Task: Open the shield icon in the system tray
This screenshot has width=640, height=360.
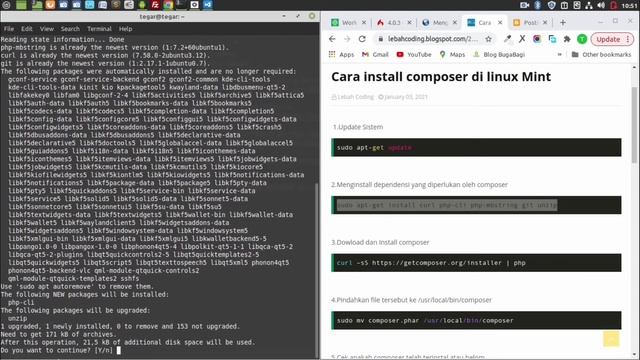Action: pyautogui.click(x=551, y=5)
